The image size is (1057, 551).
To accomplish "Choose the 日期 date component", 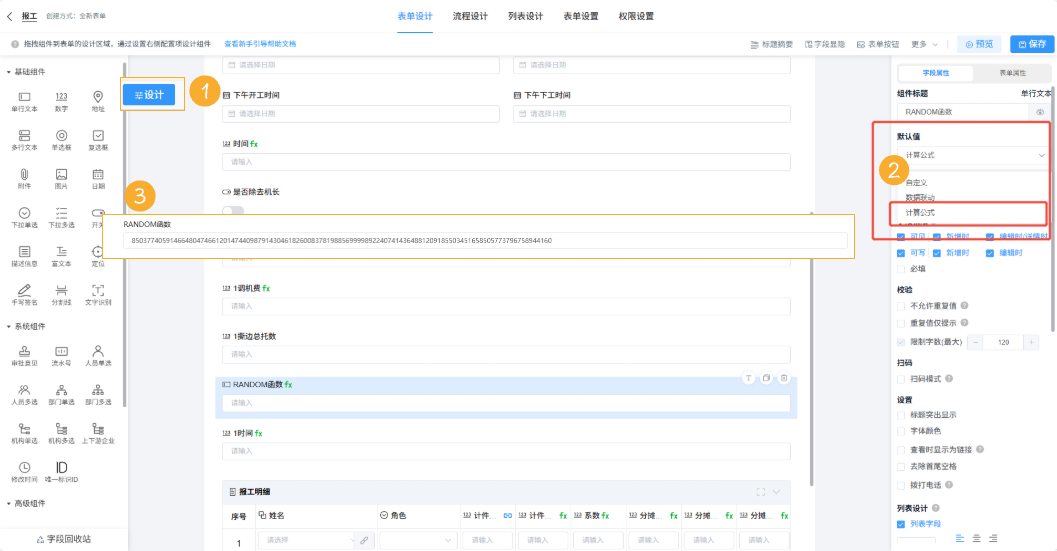I will pos(98,179).
